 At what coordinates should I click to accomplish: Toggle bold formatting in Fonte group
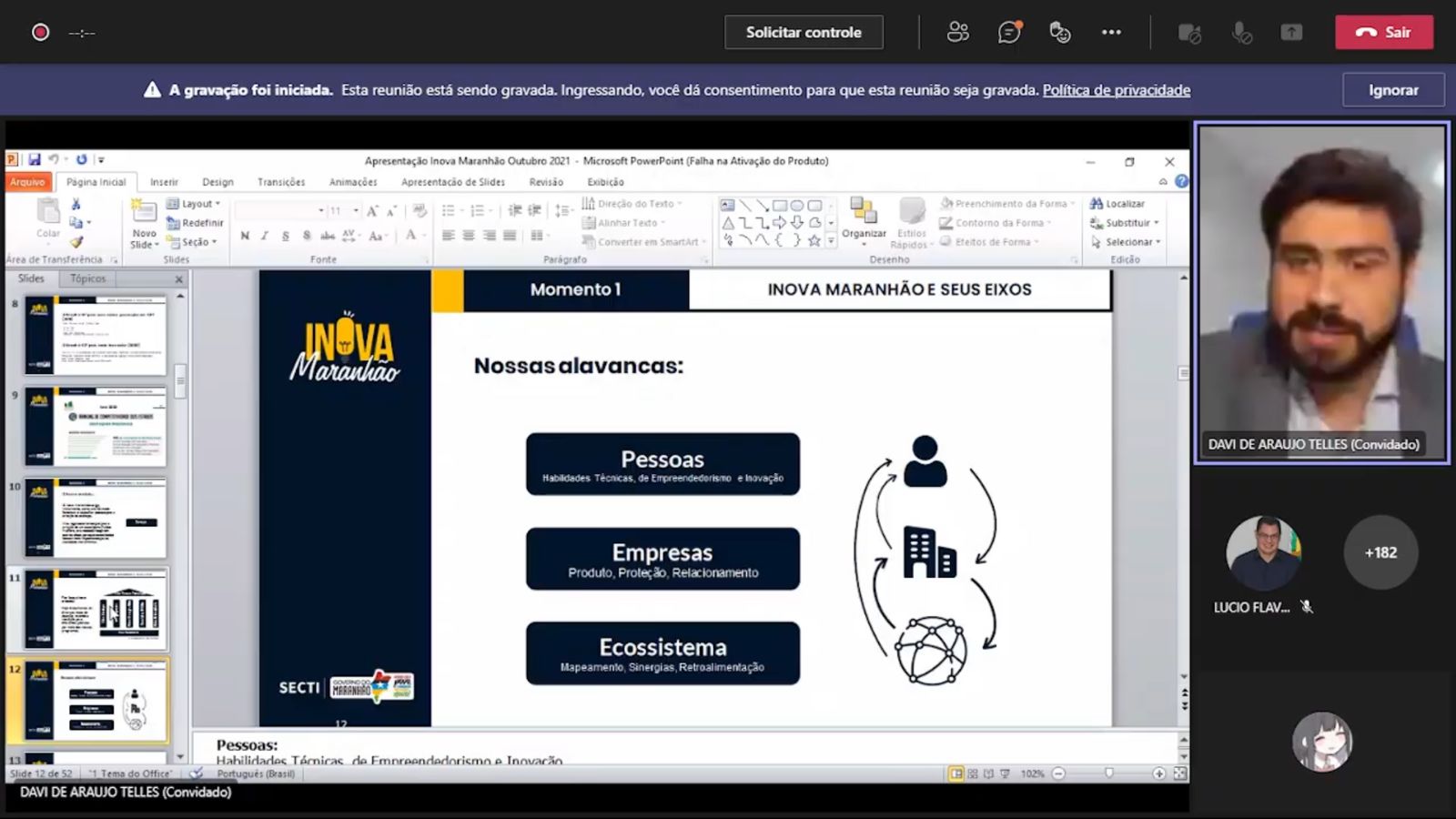pyautogui.click(x=245, y=236)
